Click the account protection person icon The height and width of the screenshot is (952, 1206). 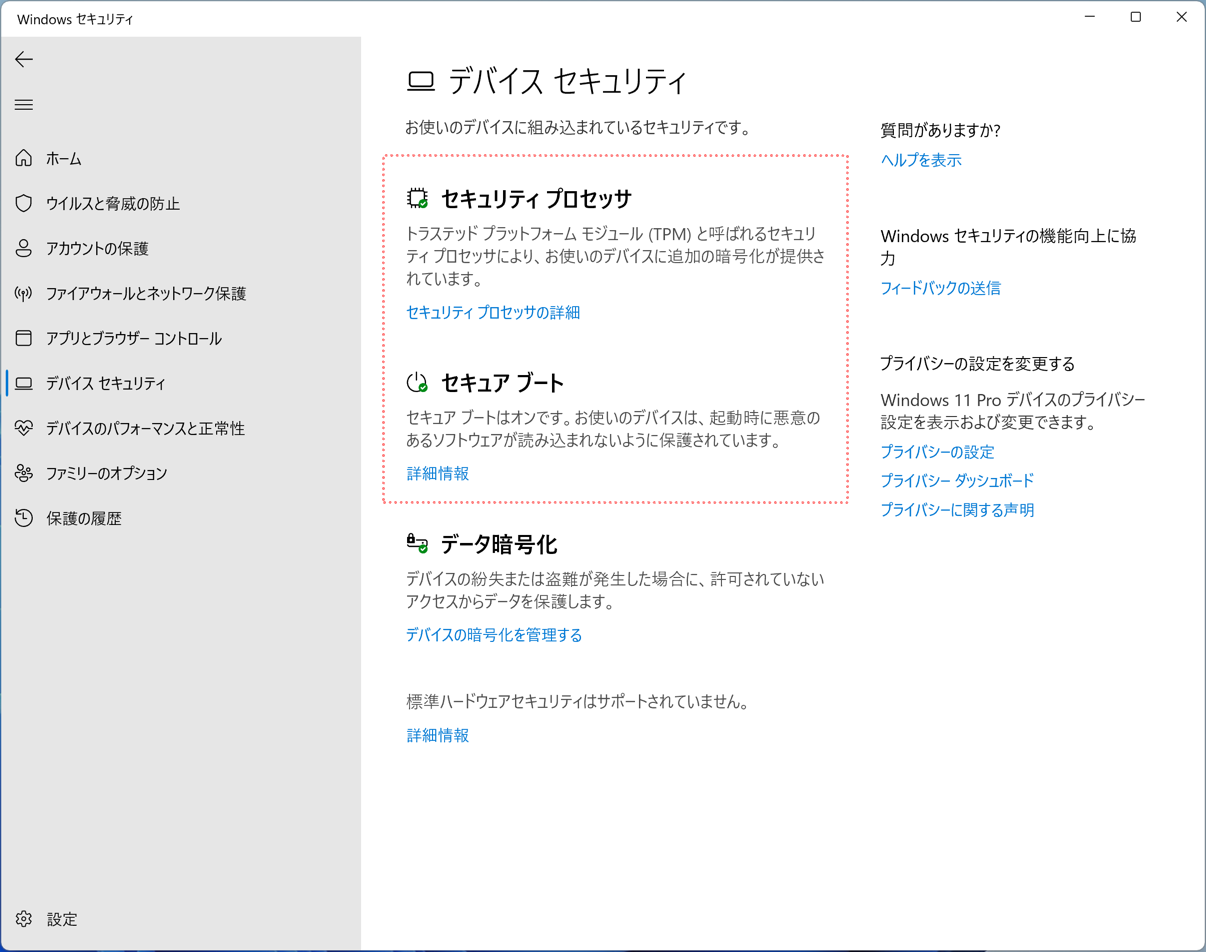[24, 248]
